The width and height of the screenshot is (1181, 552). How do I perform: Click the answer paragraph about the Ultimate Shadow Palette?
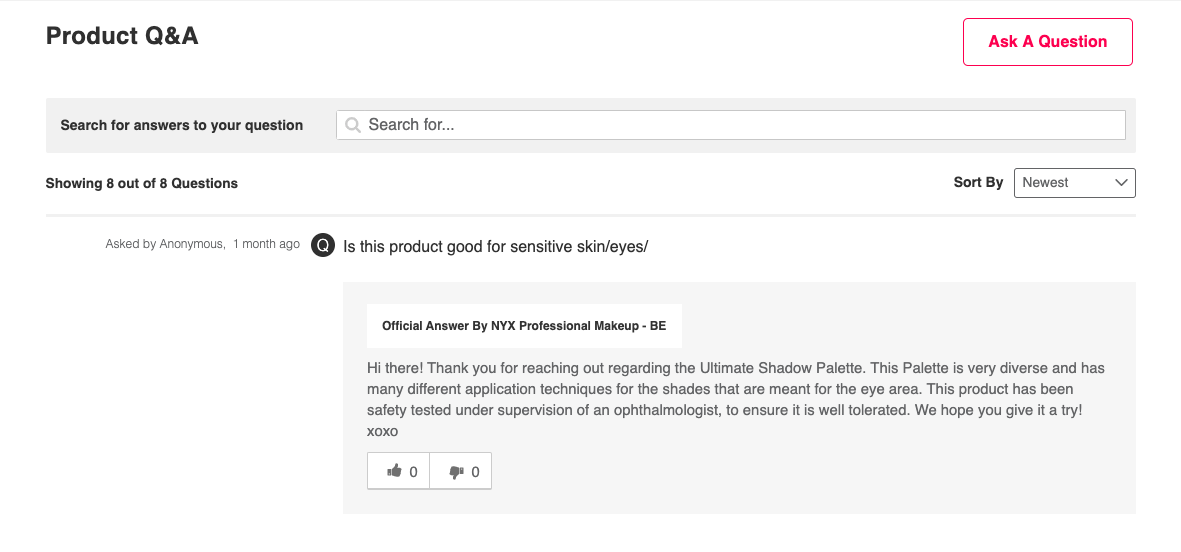coord(735,388)
